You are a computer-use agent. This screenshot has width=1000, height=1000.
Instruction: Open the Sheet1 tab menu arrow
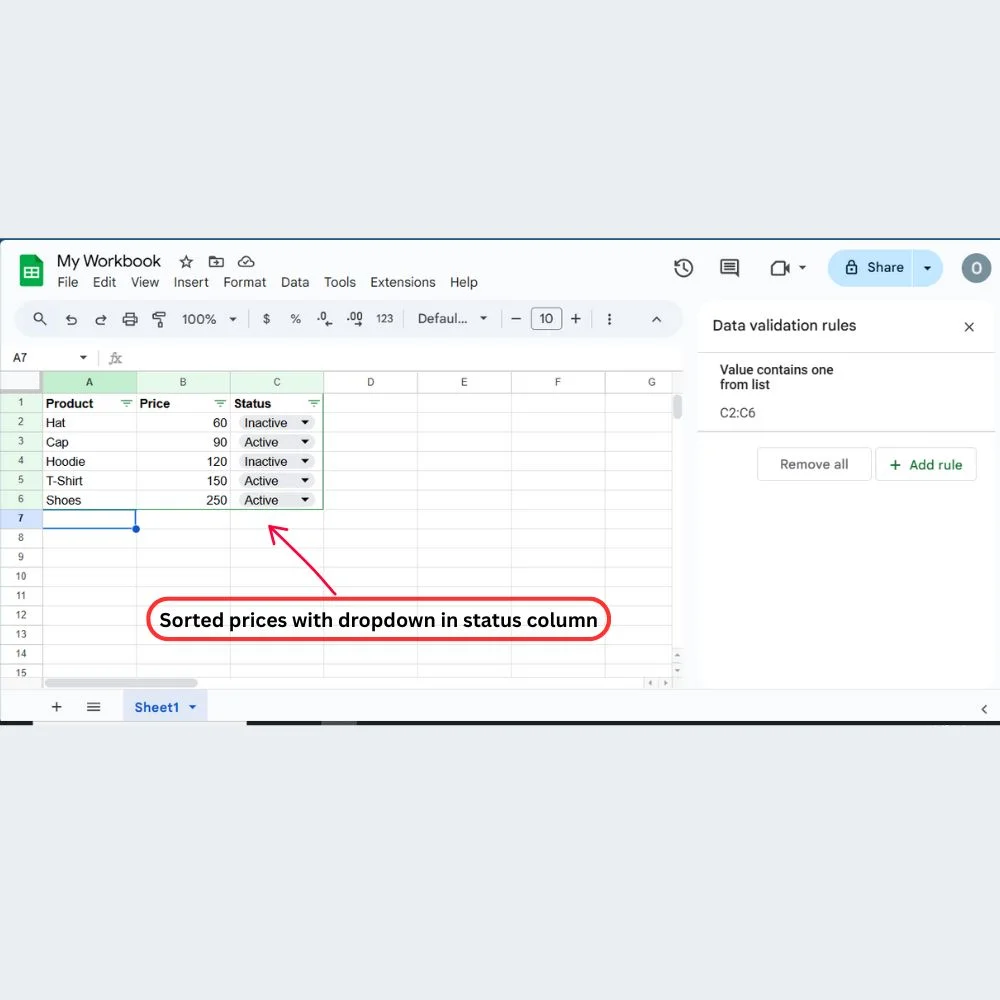pyautogui.click(x=193, y=707)
